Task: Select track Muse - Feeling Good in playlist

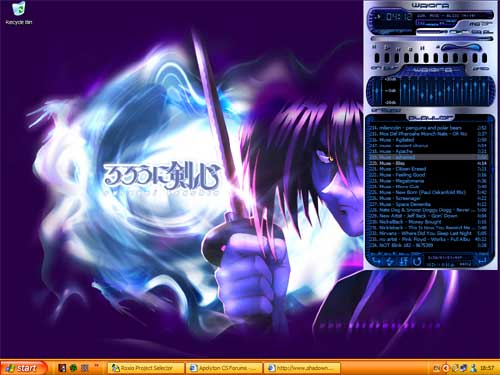Action: click(428, 175)
